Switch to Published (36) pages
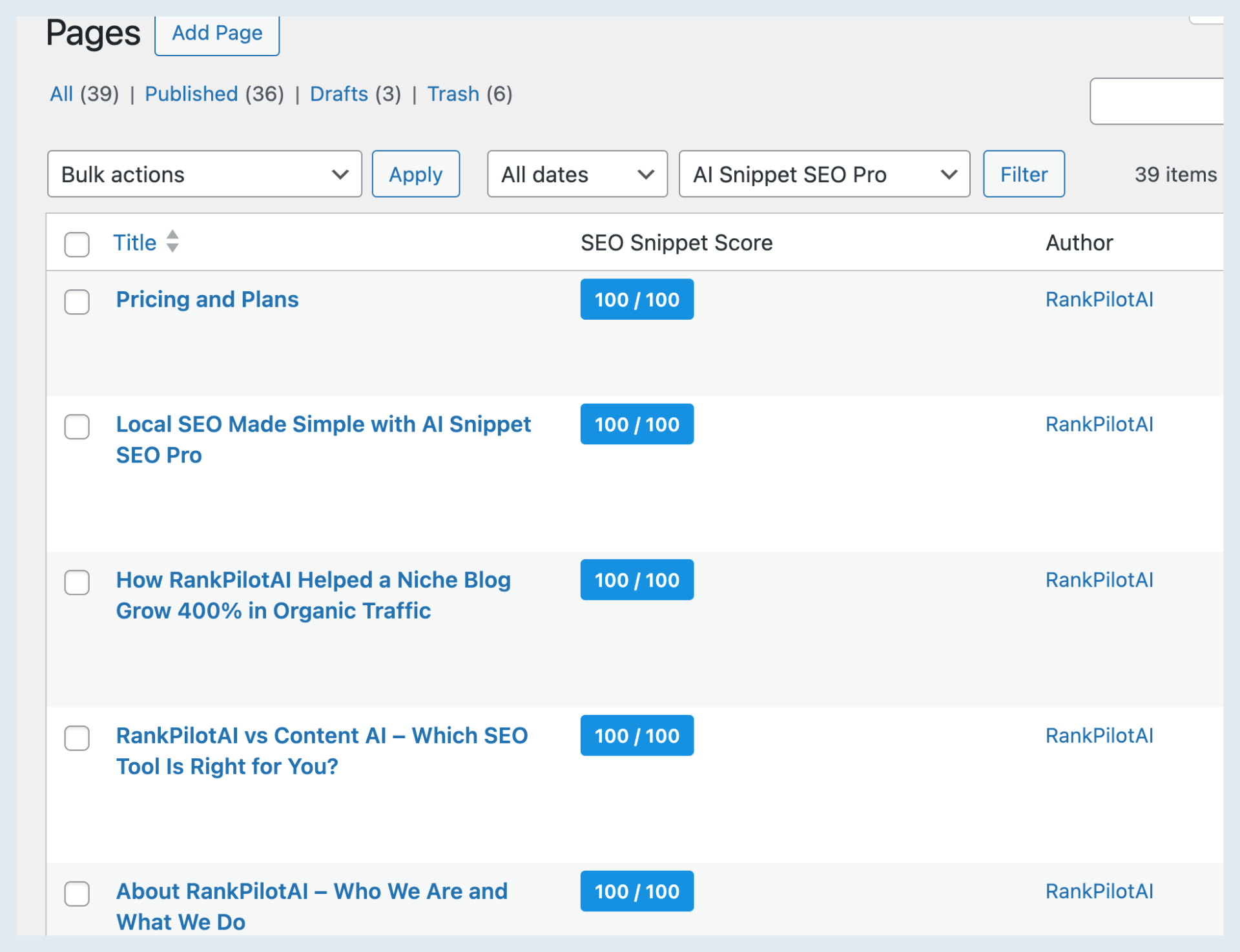 tap(214, 94)
